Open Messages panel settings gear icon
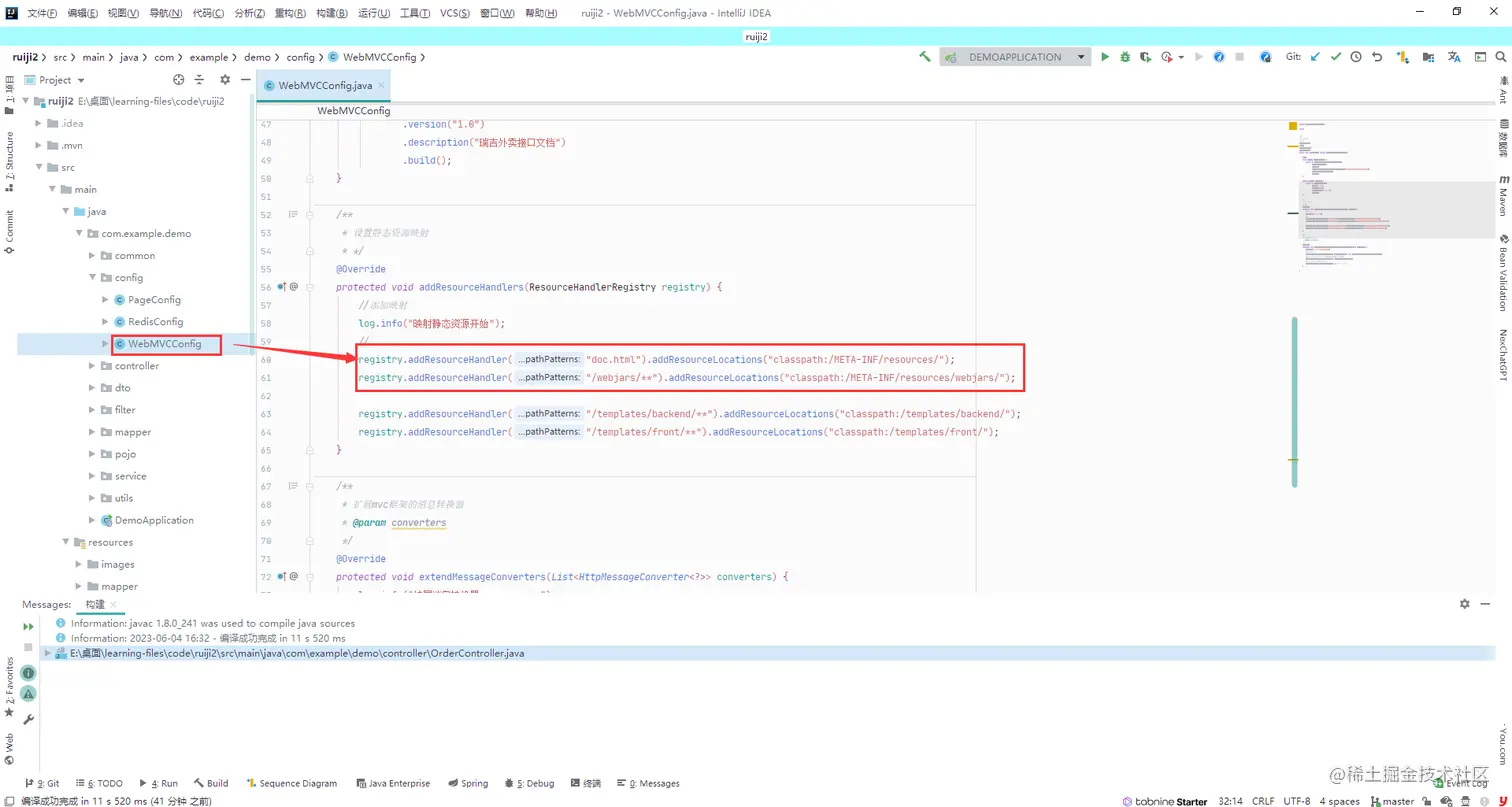1512x807 pixels. [x=1465, y=604]
